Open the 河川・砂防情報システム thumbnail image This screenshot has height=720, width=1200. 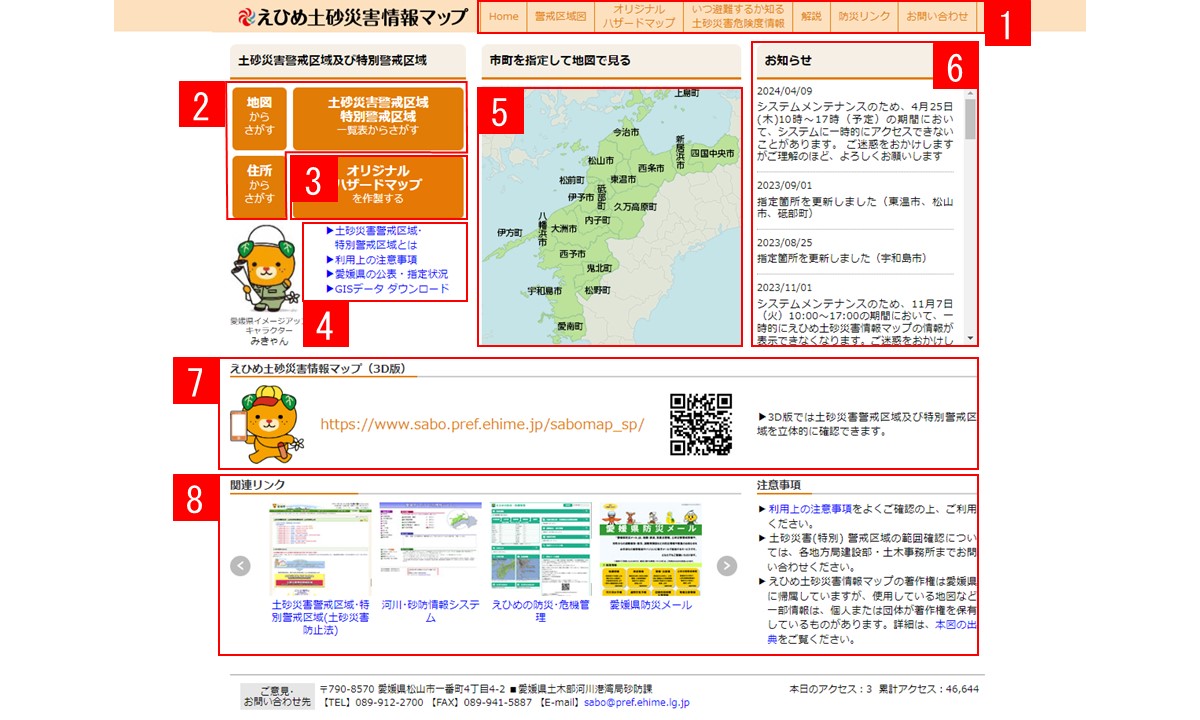click(431, 549)
